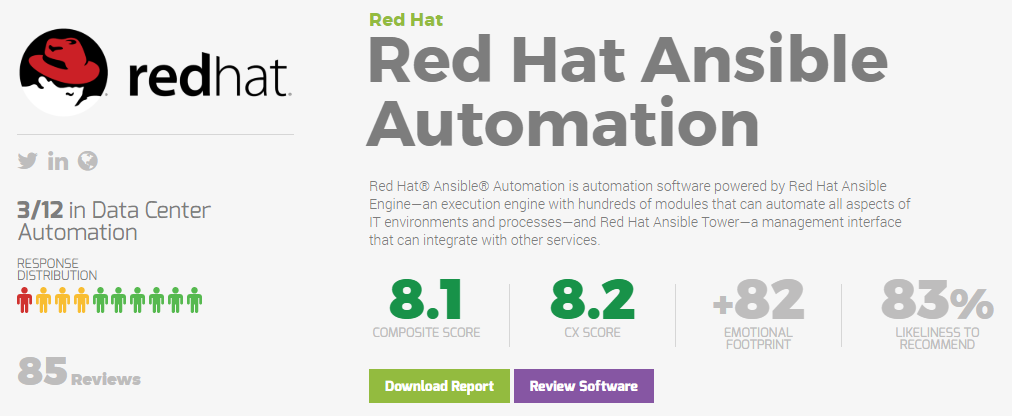Click the first yellow person icon
Screen dimensions: 1012x416
43,299
